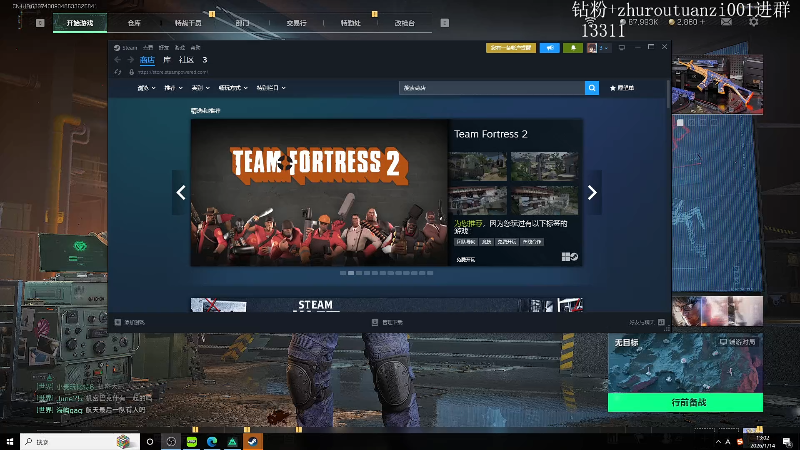Select the first carousel page dot

[x=343, y=273]
